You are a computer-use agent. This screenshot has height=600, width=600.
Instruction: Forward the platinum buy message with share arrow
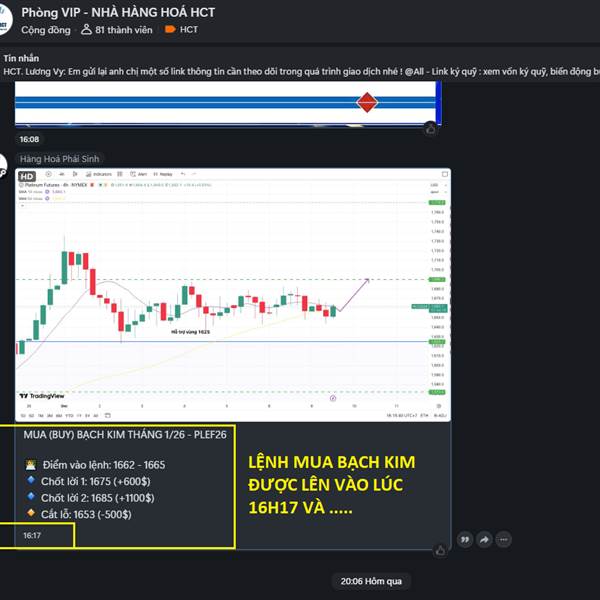[484, 540]
